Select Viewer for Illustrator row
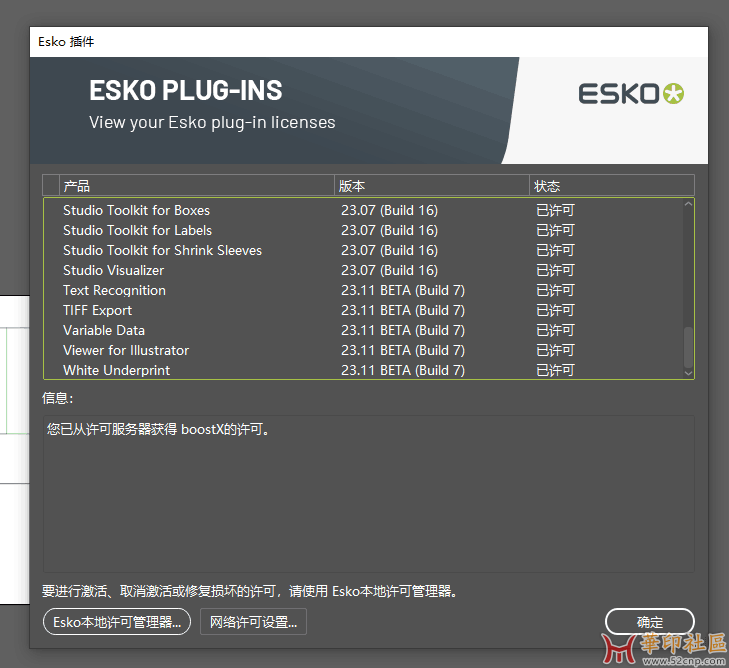 click(x=364, y=350)
